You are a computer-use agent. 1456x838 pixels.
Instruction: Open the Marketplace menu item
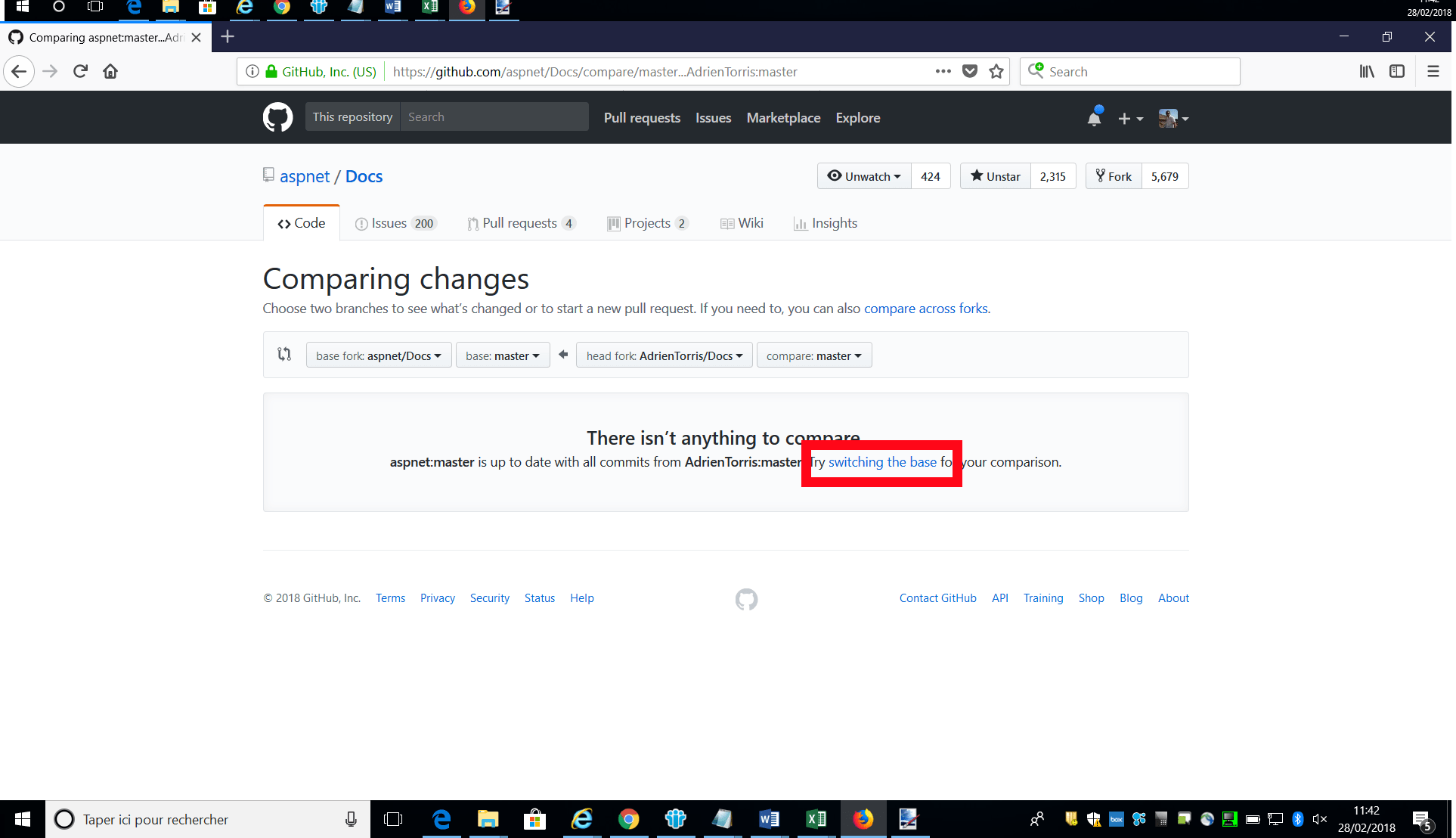click(x=783, y=118)
